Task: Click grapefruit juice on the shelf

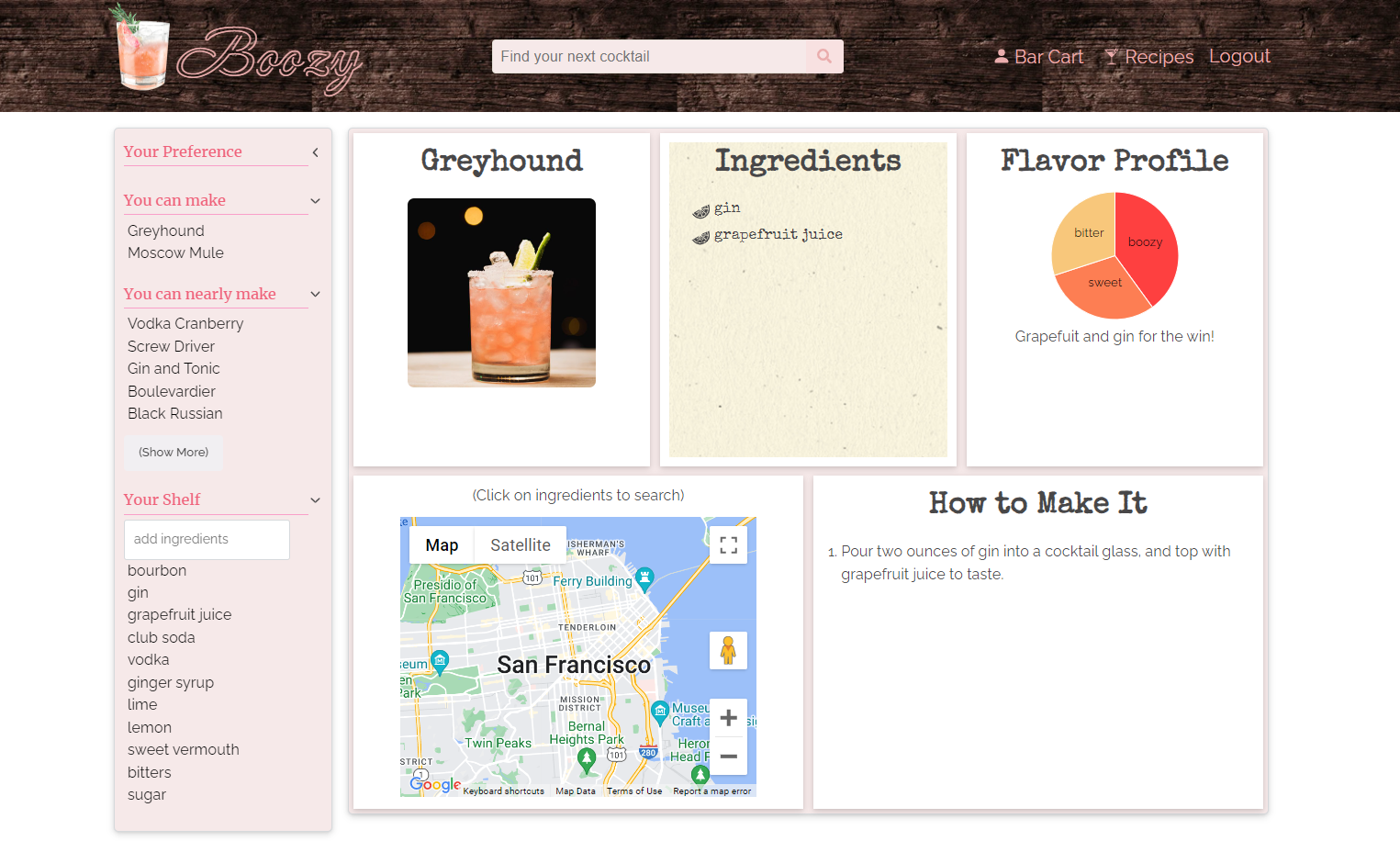Action: 179,615
